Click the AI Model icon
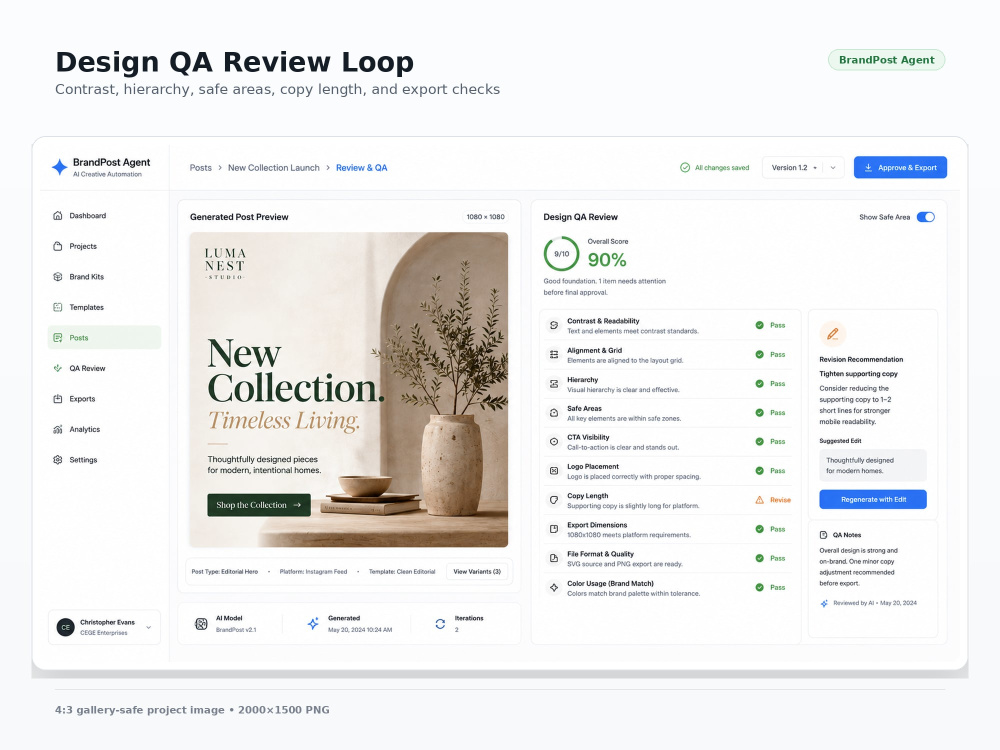Image resolution: width=1000 pixels, height=750 pixels. point(201,624)
